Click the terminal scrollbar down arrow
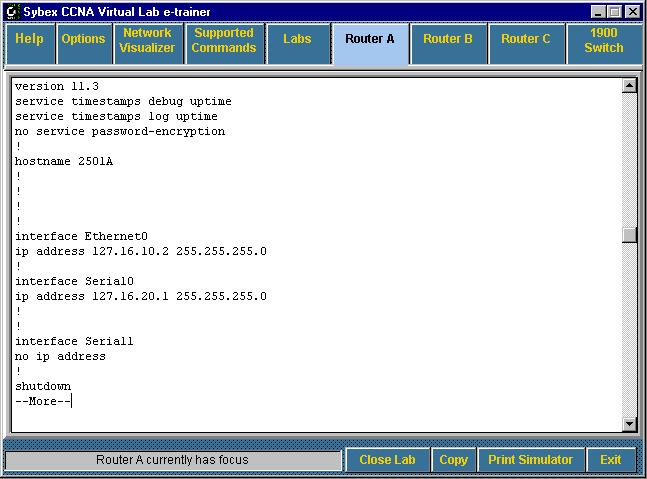This screenshot has width=647, height=479. pyautogui.click(x=629, y=424)
